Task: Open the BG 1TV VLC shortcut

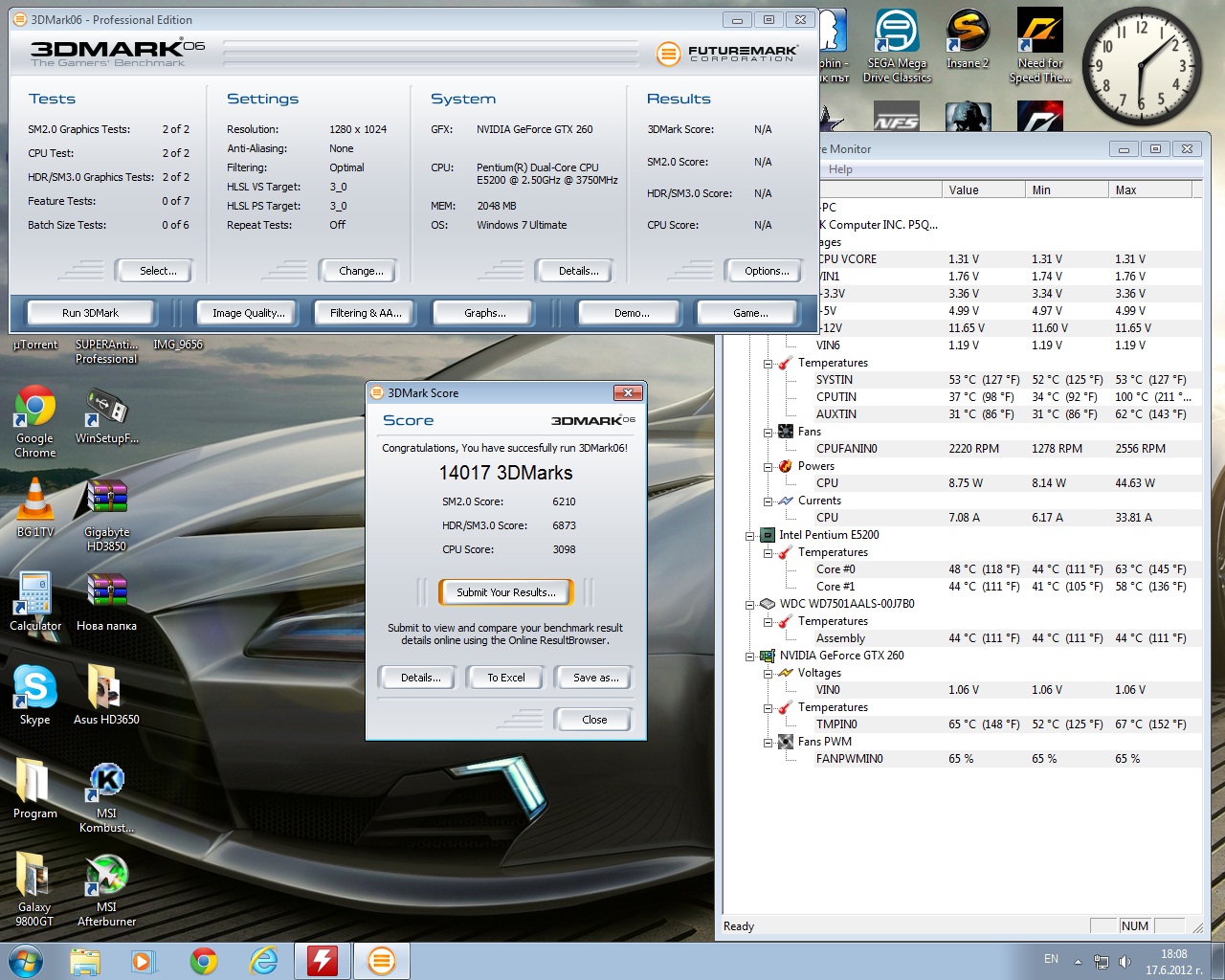Action: click(x=35, y=507)
